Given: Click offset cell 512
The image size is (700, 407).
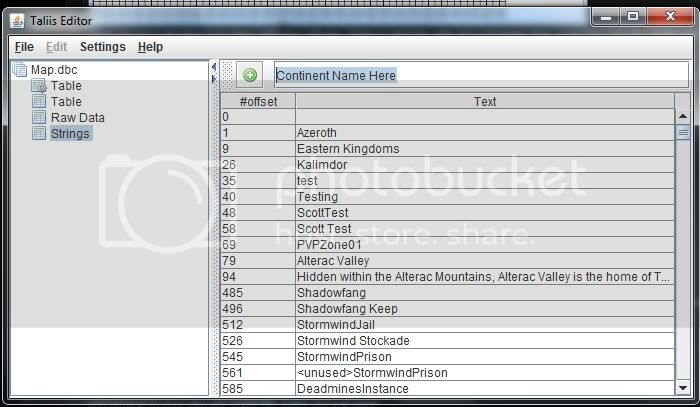Looking at the screenshot, I should [x=258, y=325].
